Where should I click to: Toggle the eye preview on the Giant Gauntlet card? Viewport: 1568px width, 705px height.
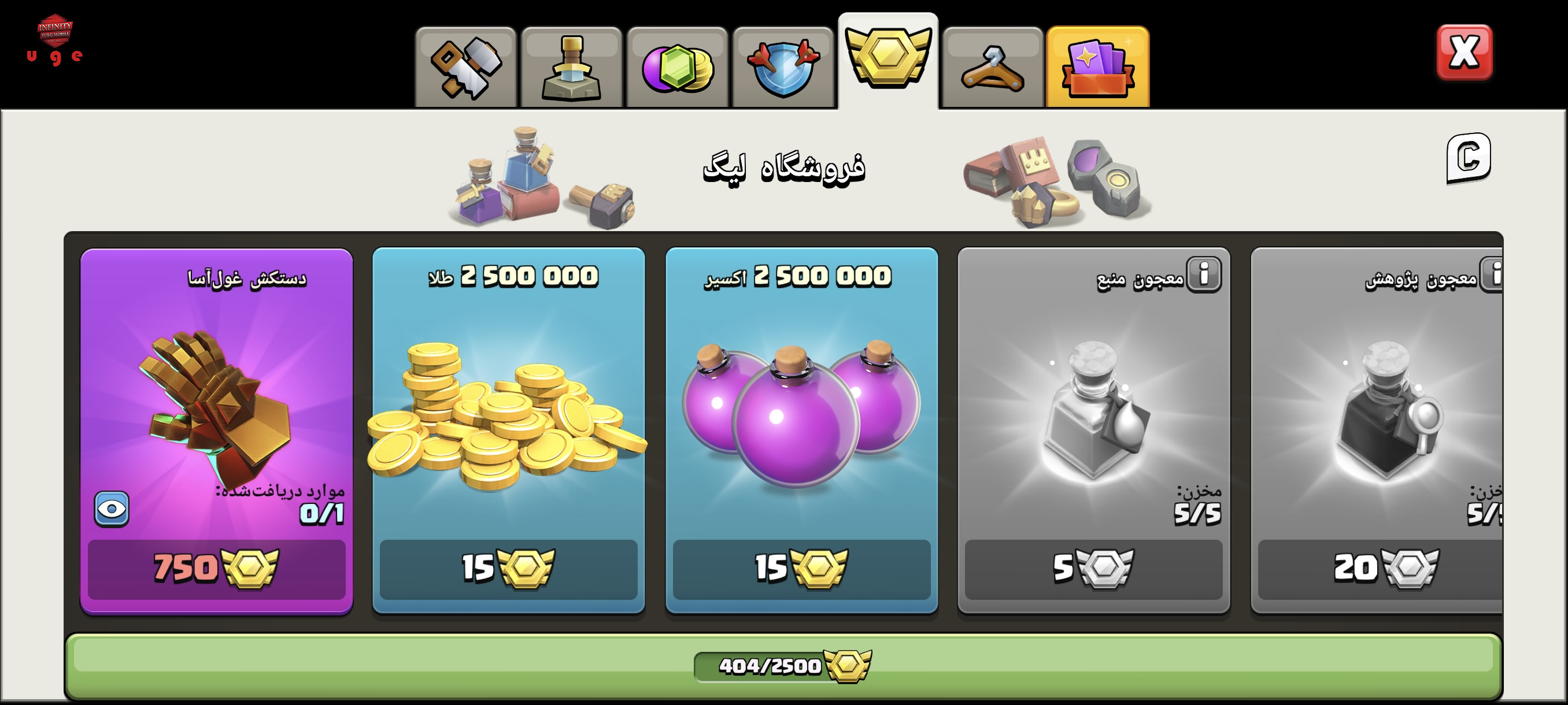[112, 509]
